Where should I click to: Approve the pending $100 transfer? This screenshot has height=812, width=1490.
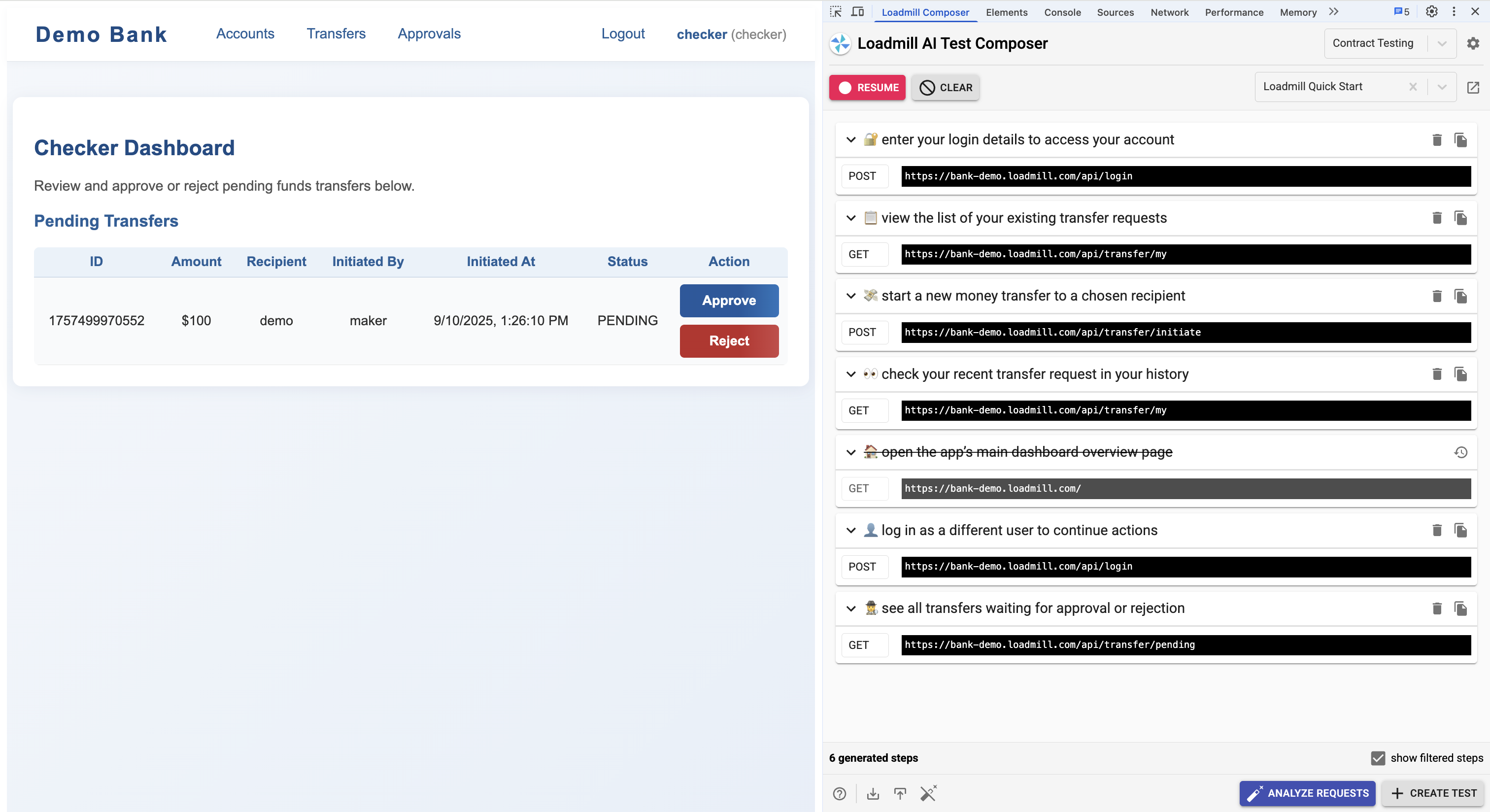click(729, 301)
